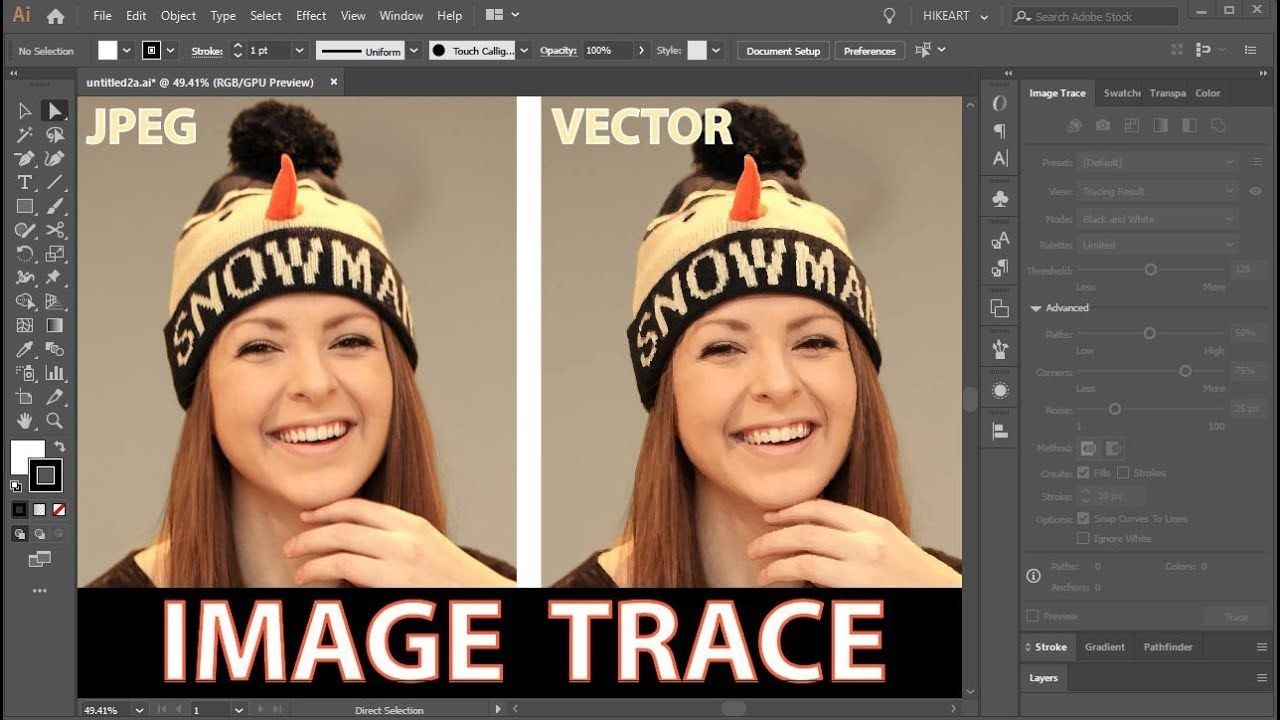
Task: Open the Effect menu
Action: 311,16
